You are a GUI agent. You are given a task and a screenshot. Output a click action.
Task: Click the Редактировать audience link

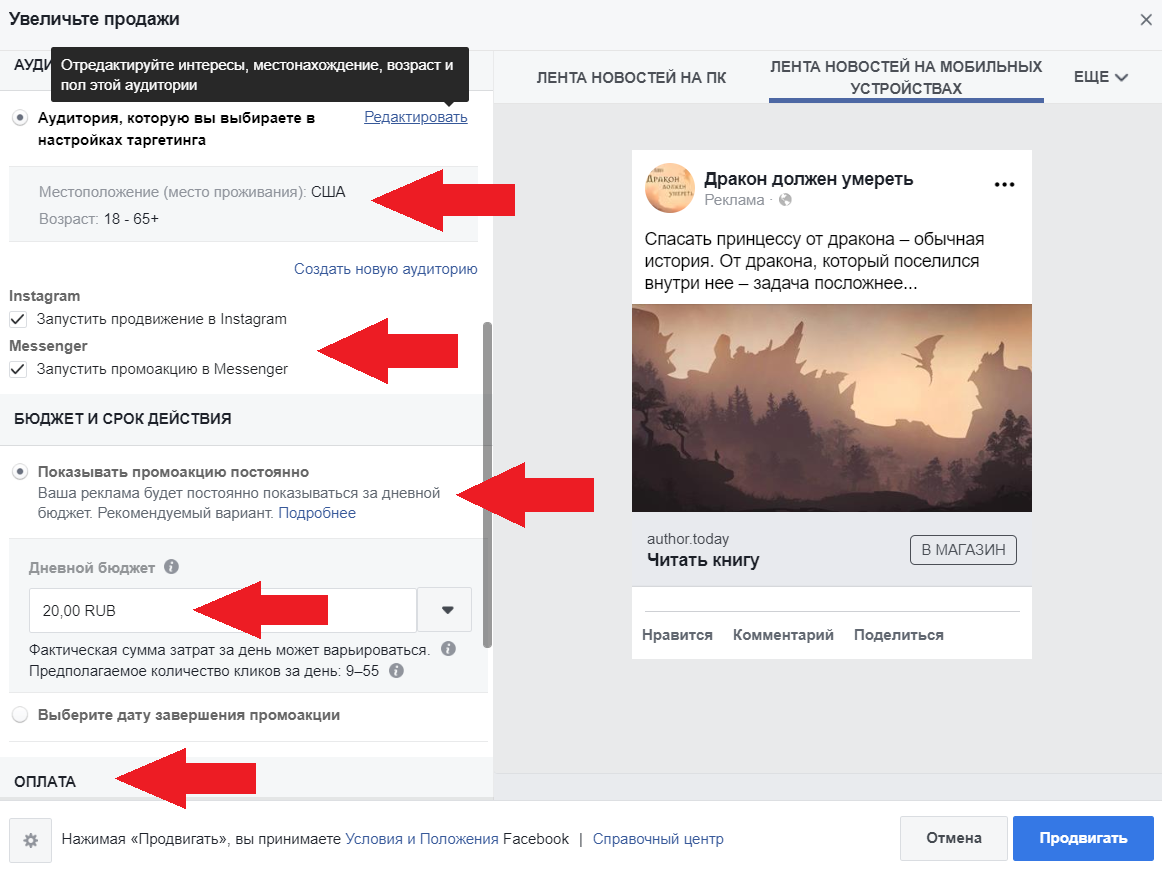[415, 117]
